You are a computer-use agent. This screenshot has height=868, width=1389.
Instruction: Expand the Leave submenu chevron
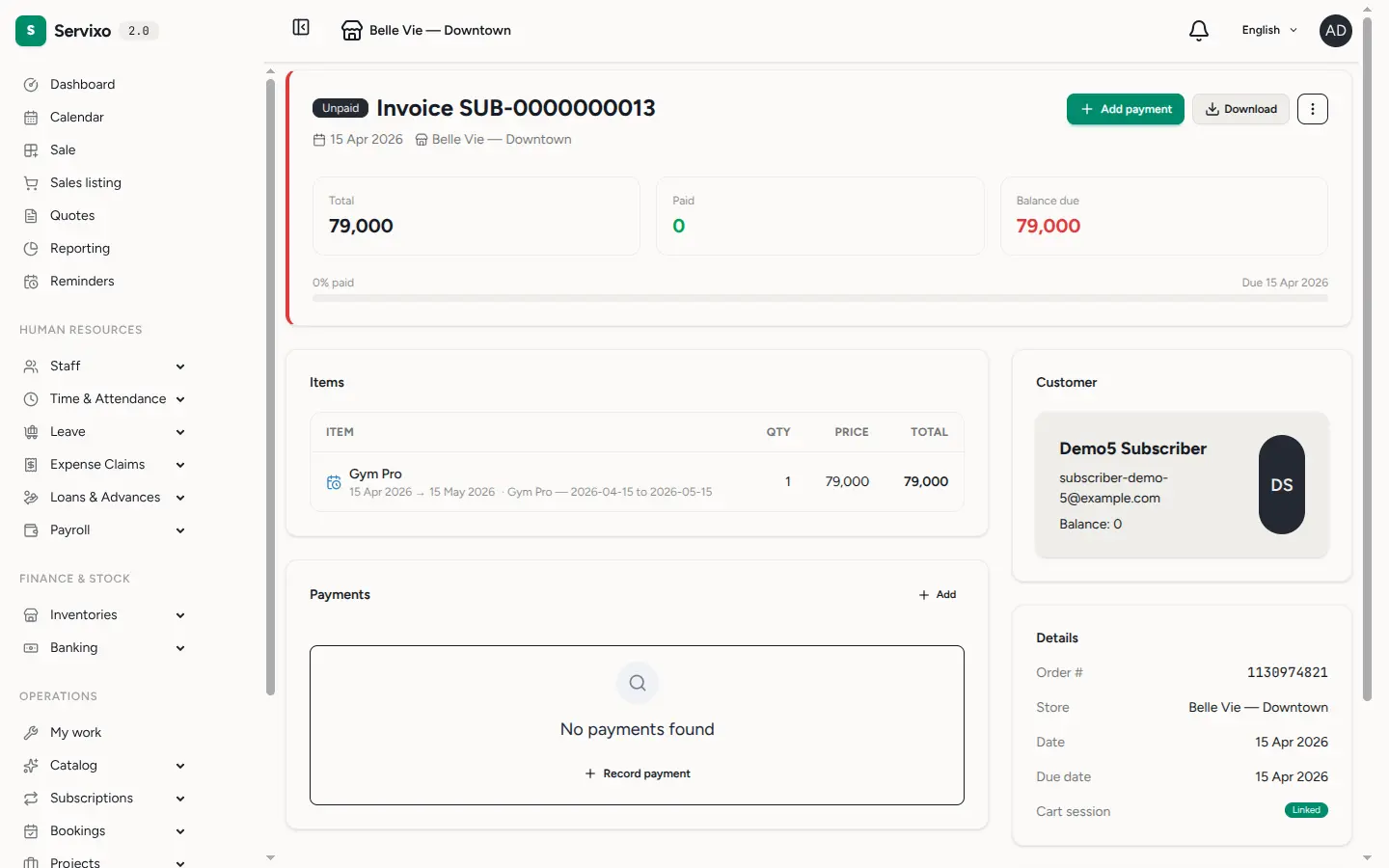click(x=180, y=432)
